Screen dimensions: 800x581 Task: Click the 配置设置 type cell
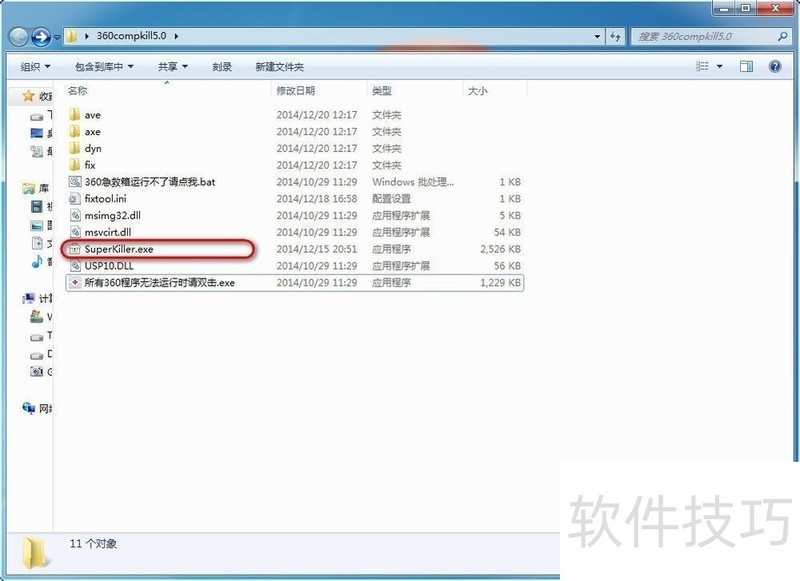pos(391,198)
